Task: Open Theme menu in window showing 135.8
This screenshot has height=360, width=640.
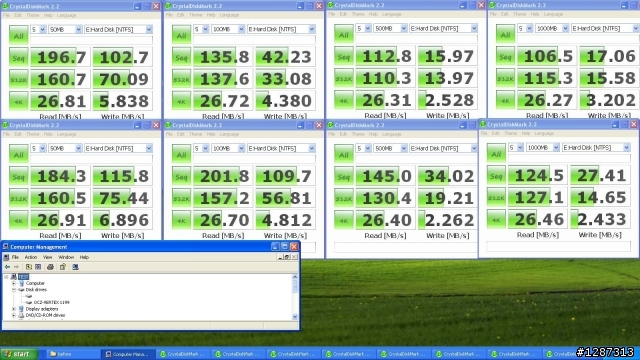Action: point(196,15)
